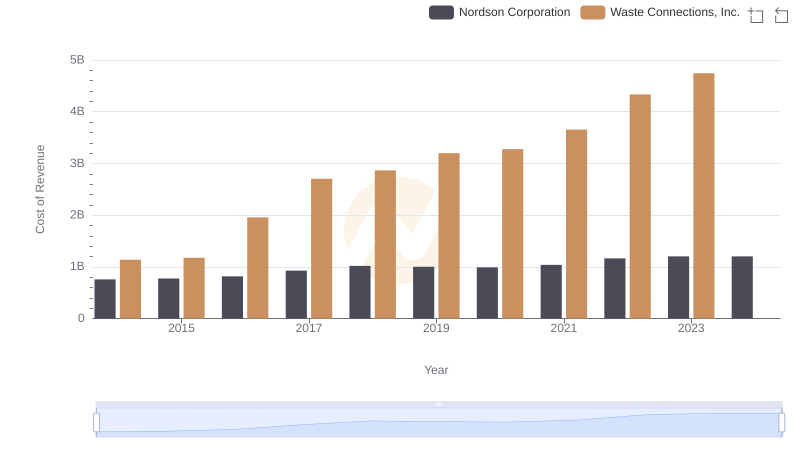Select Nordson 2023 dark bar
This screenshot has width=800, height=461.
click(678, 288)
